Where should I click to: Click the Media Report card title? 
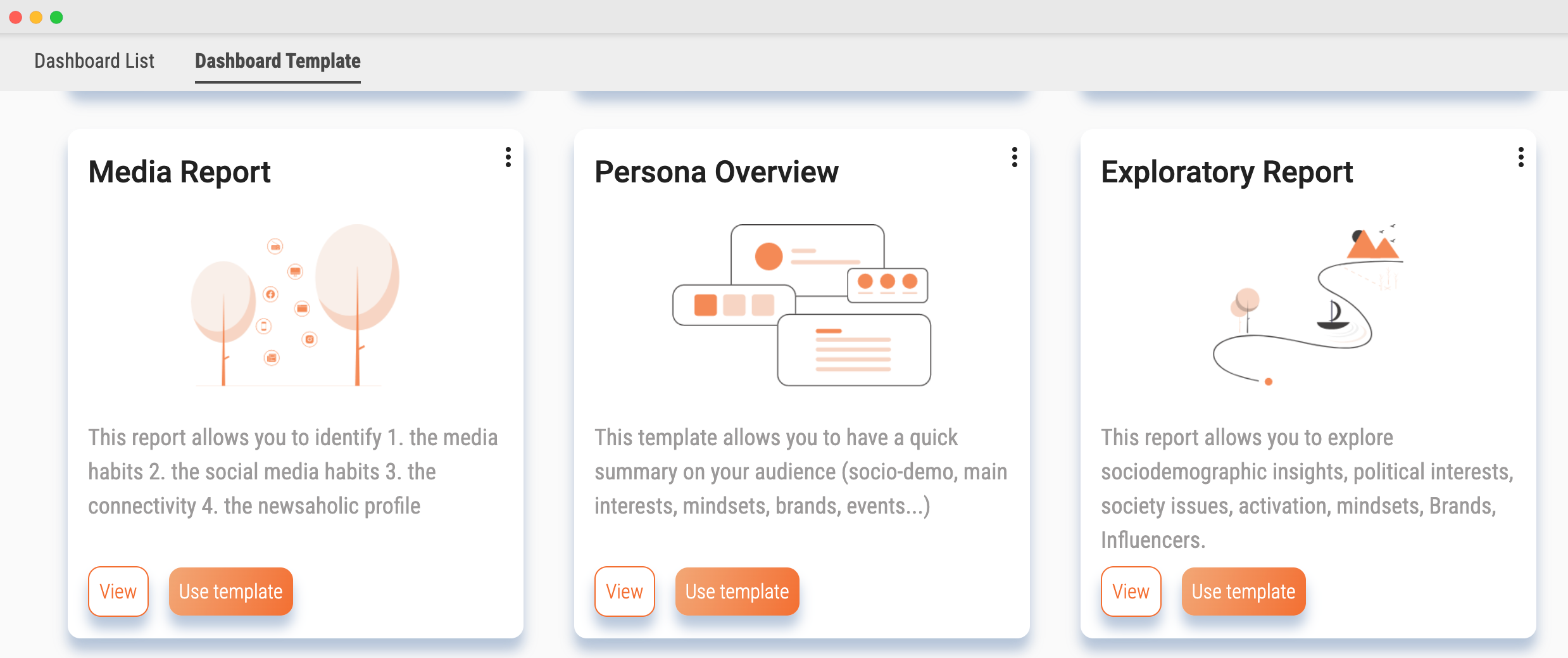(179, 172)
